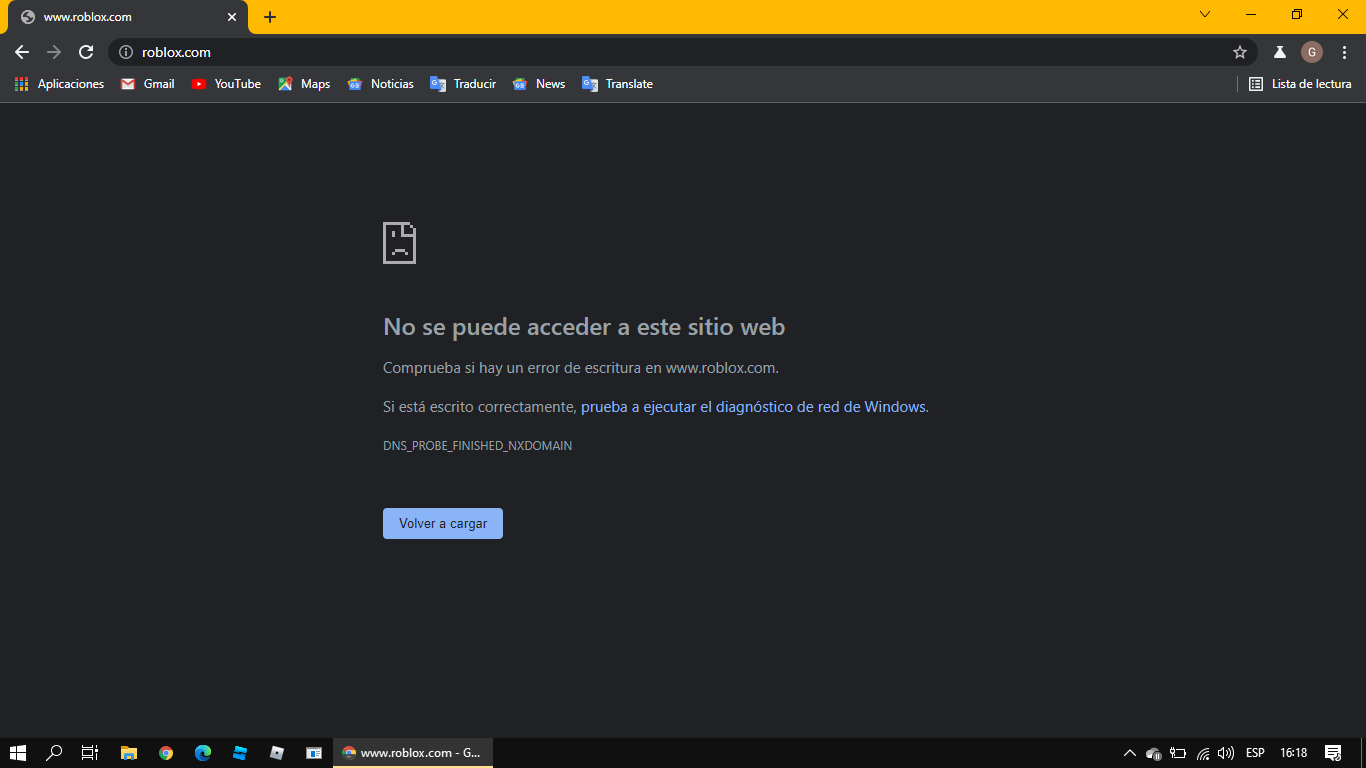
Task: Launch pinned Chrome icon on taskbar
Action: (x=166, y=753)
